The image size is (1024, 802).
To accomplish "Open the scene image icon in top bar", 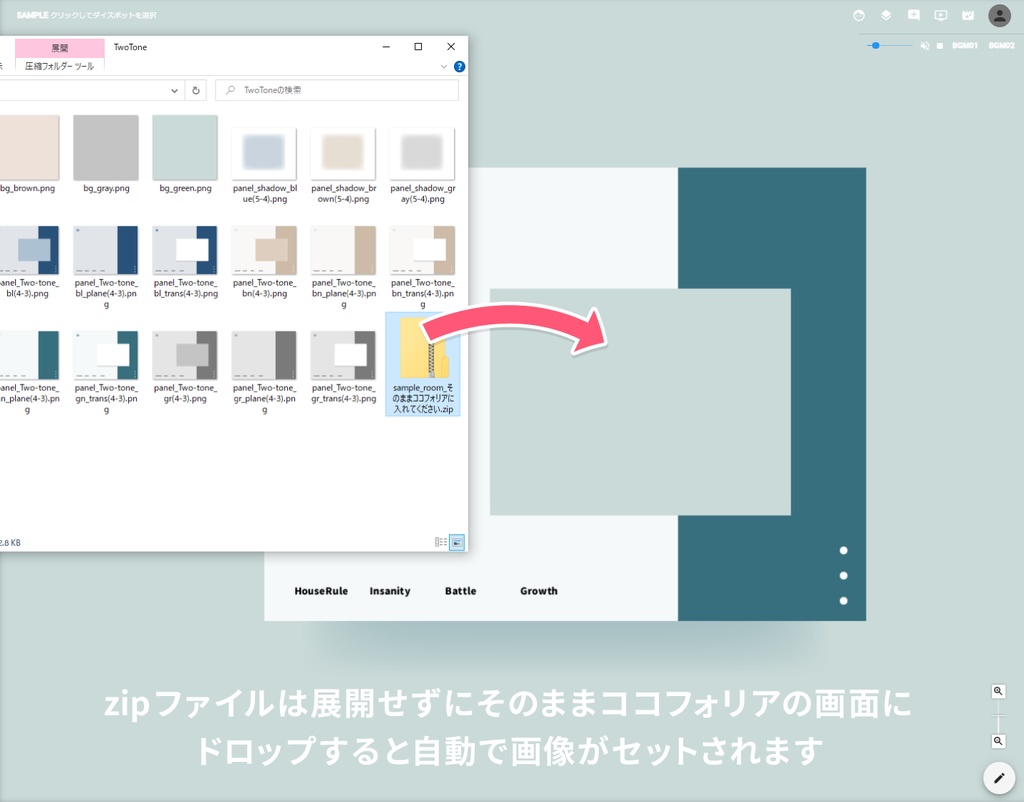I will pos(967,15).
